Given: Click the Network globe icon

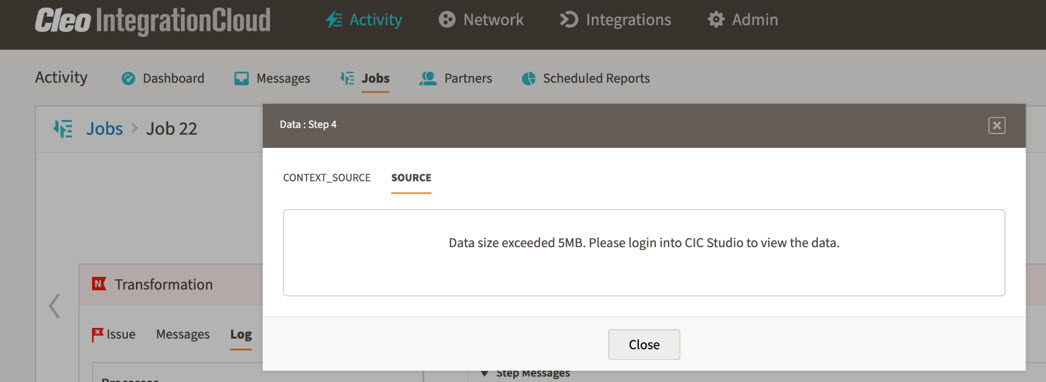Looking at the screenshot, I should pos(446,20).
